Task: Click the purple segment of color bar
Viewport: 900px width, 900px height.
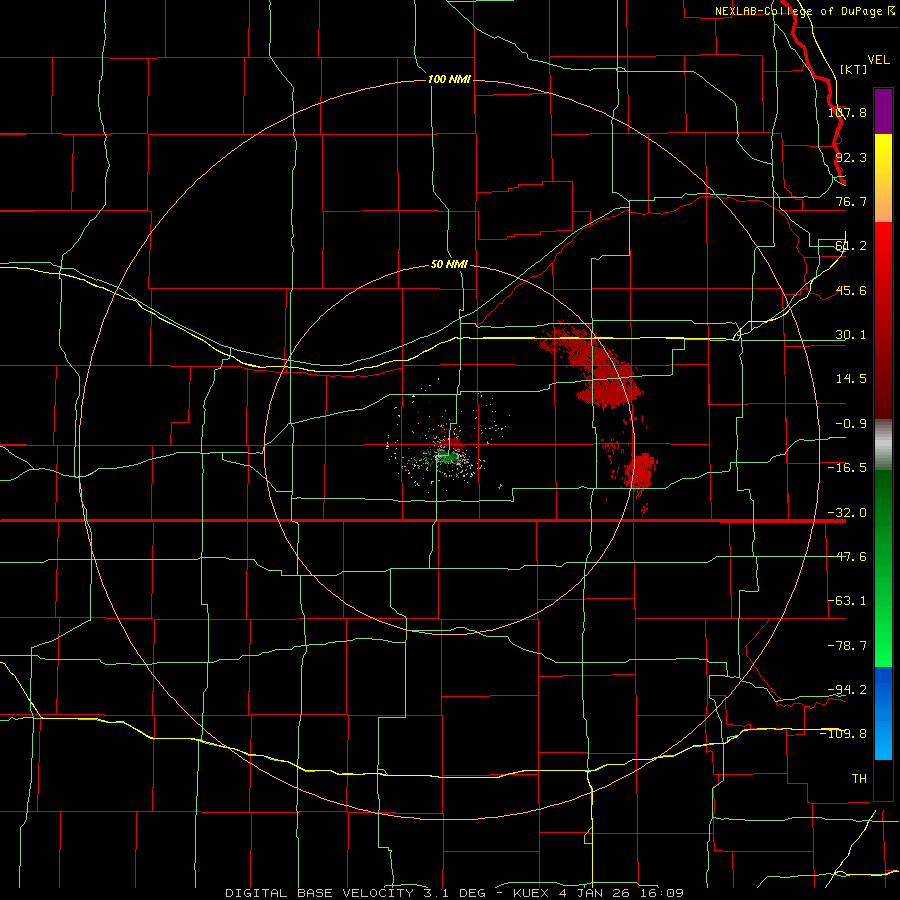Action: [x=883, y=111]
